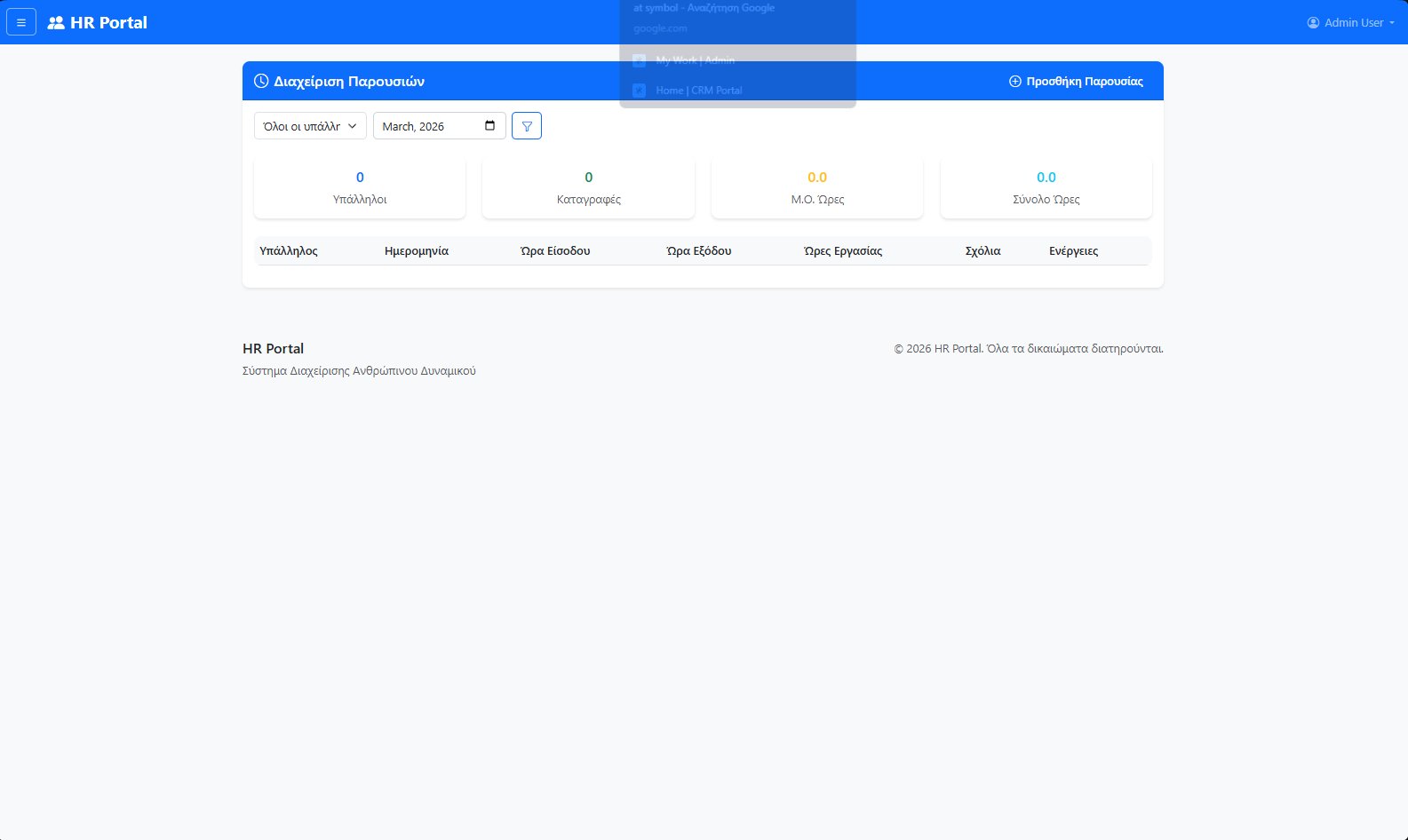Apply filters with the funnel icon button
The image size is (1408, 840).
click(x=527, y=126)
